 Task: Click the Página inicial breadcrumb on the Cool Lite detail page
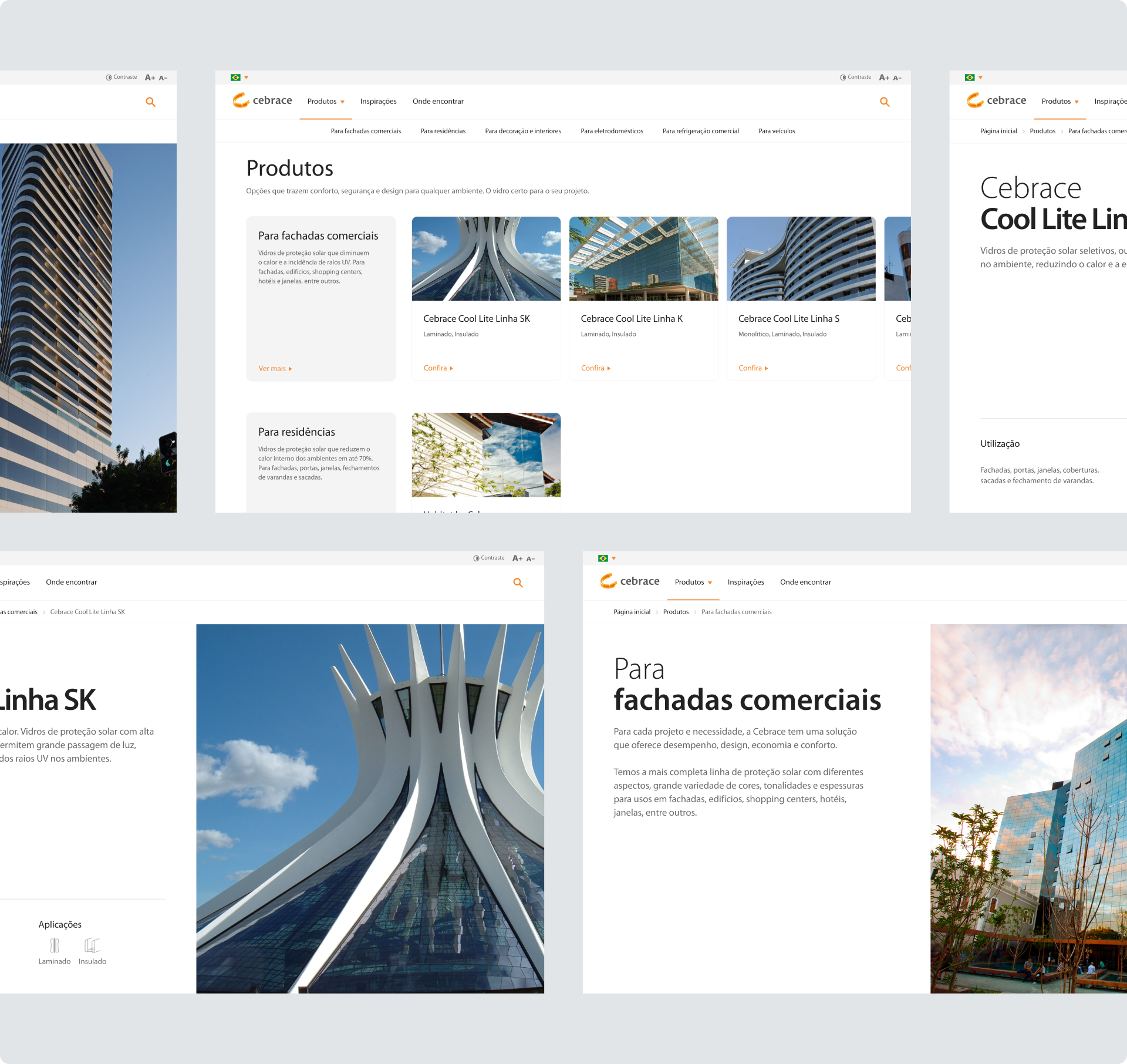coord(998,131)
